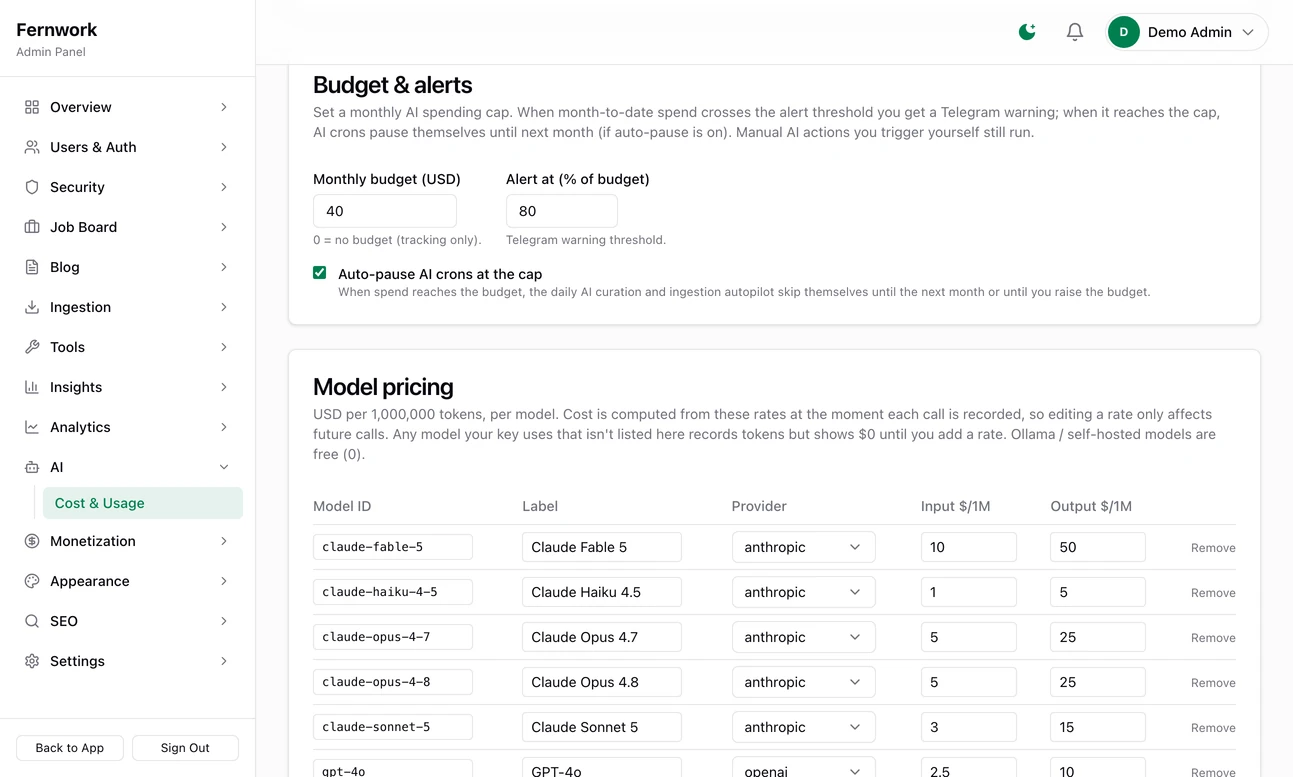Open the Demo Admin account menu
This screenshot has width=1293, height=777.
click(x=1187, y=32)
